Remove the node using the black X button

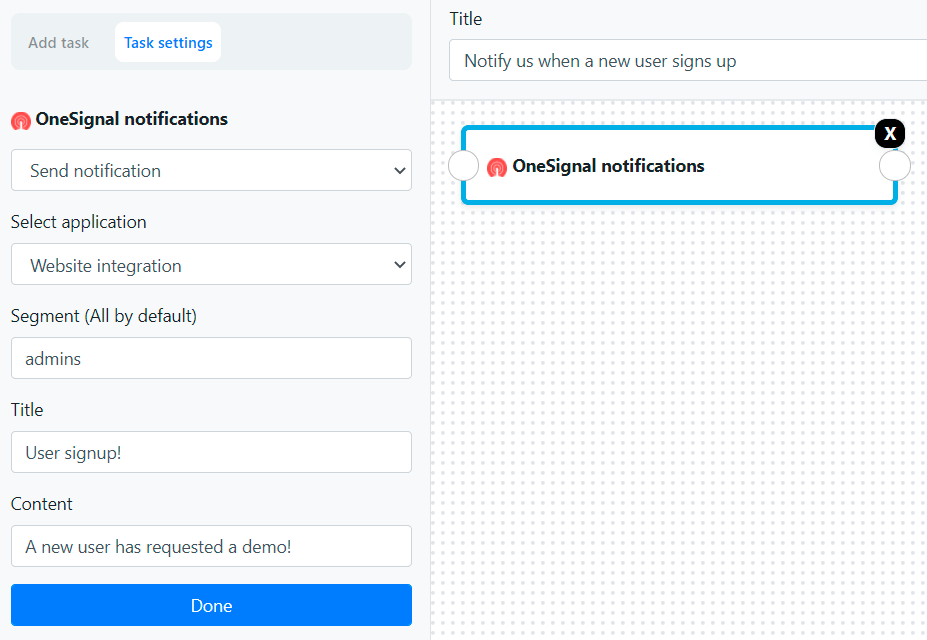click(890, 134)
